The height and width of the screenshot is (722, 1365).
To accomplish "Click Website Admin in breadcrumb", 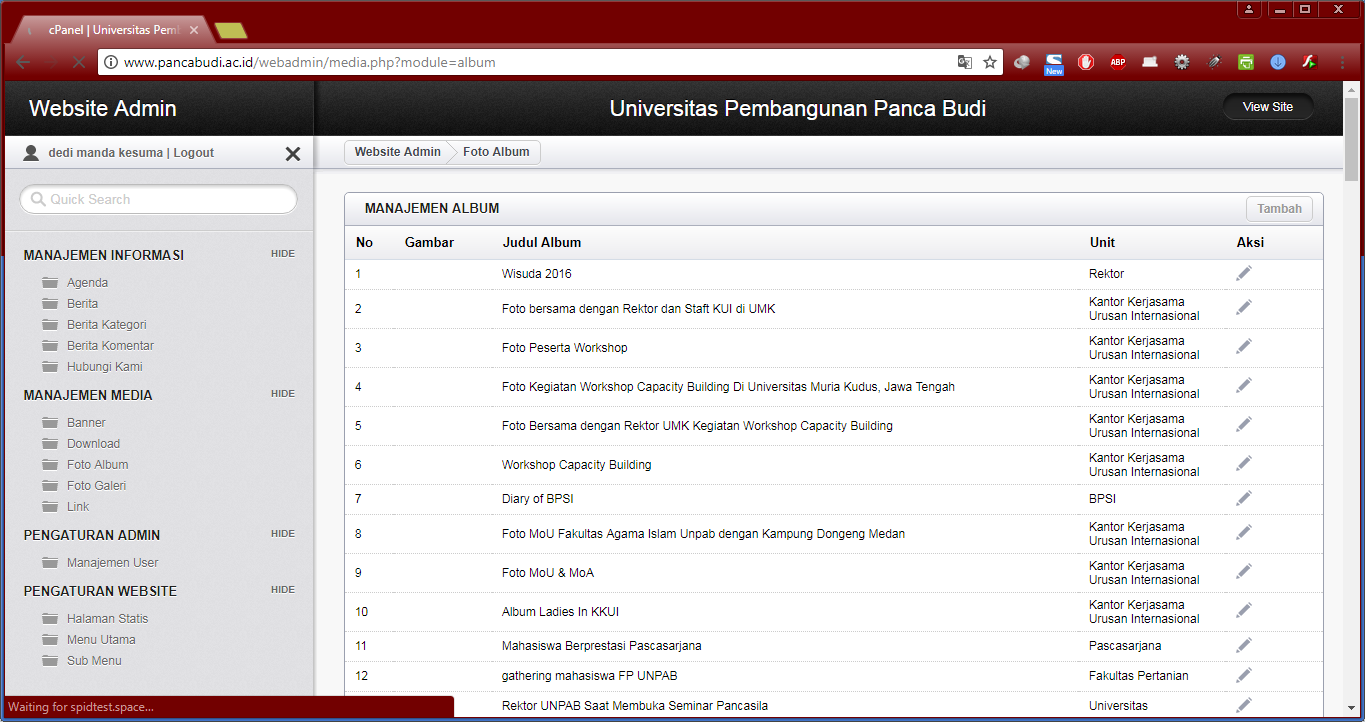I will click(x=397, y=152).
